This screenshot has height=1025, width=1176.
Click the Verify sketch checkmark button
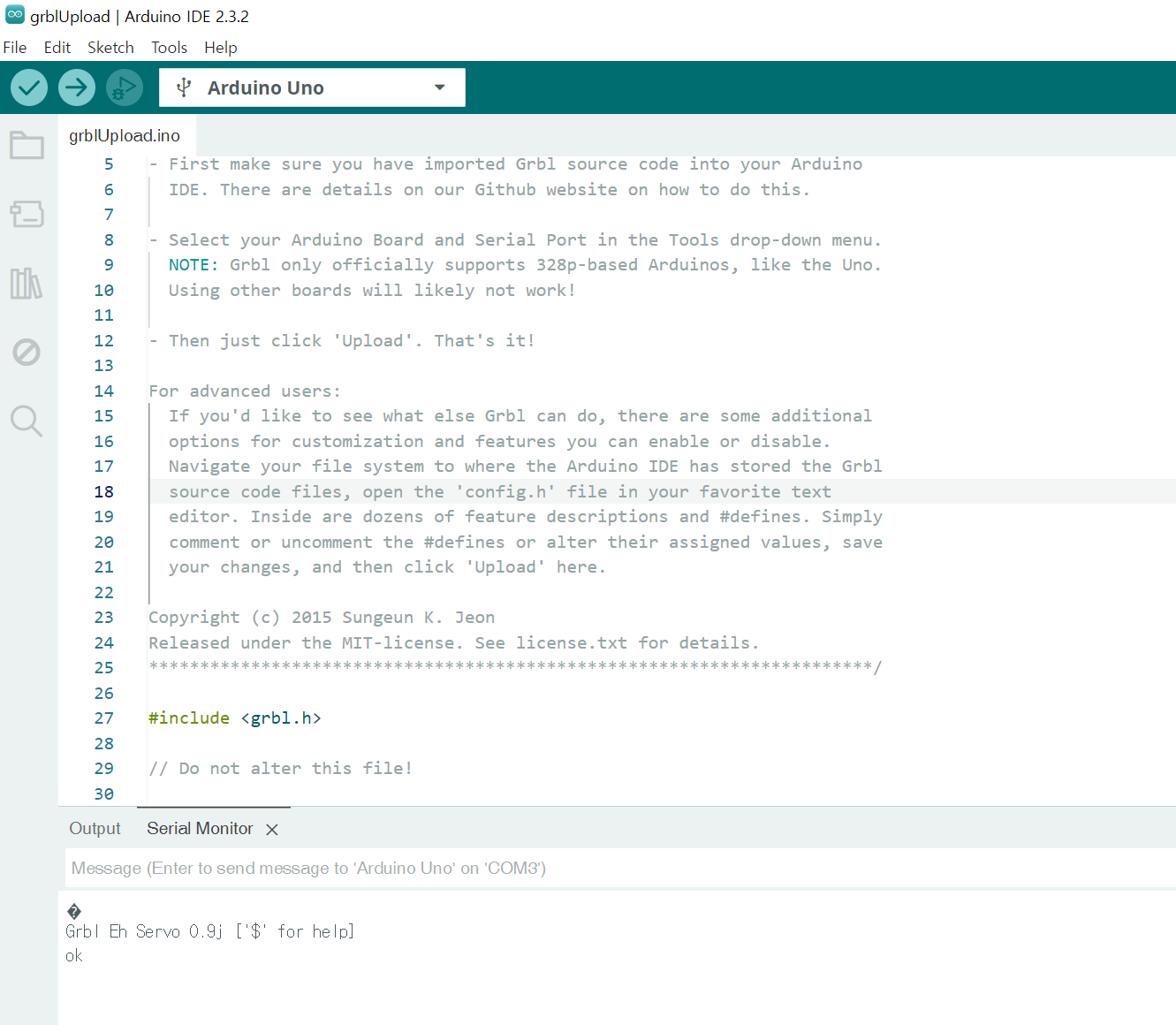tap(29, 87)
